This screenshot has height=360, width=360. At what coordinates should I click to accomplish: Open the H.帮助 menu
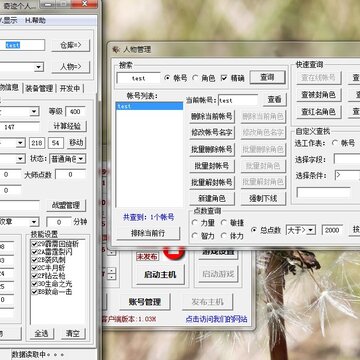[x=35, y=20]
